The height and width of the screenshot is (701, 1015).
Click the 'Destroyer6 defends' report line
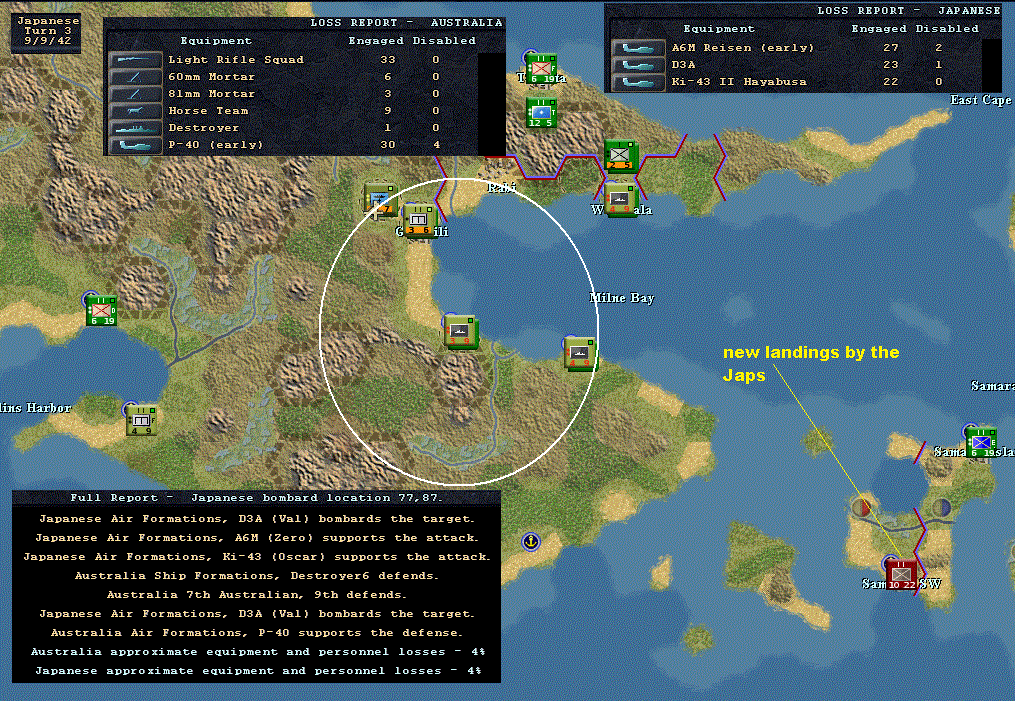point(256,575)
